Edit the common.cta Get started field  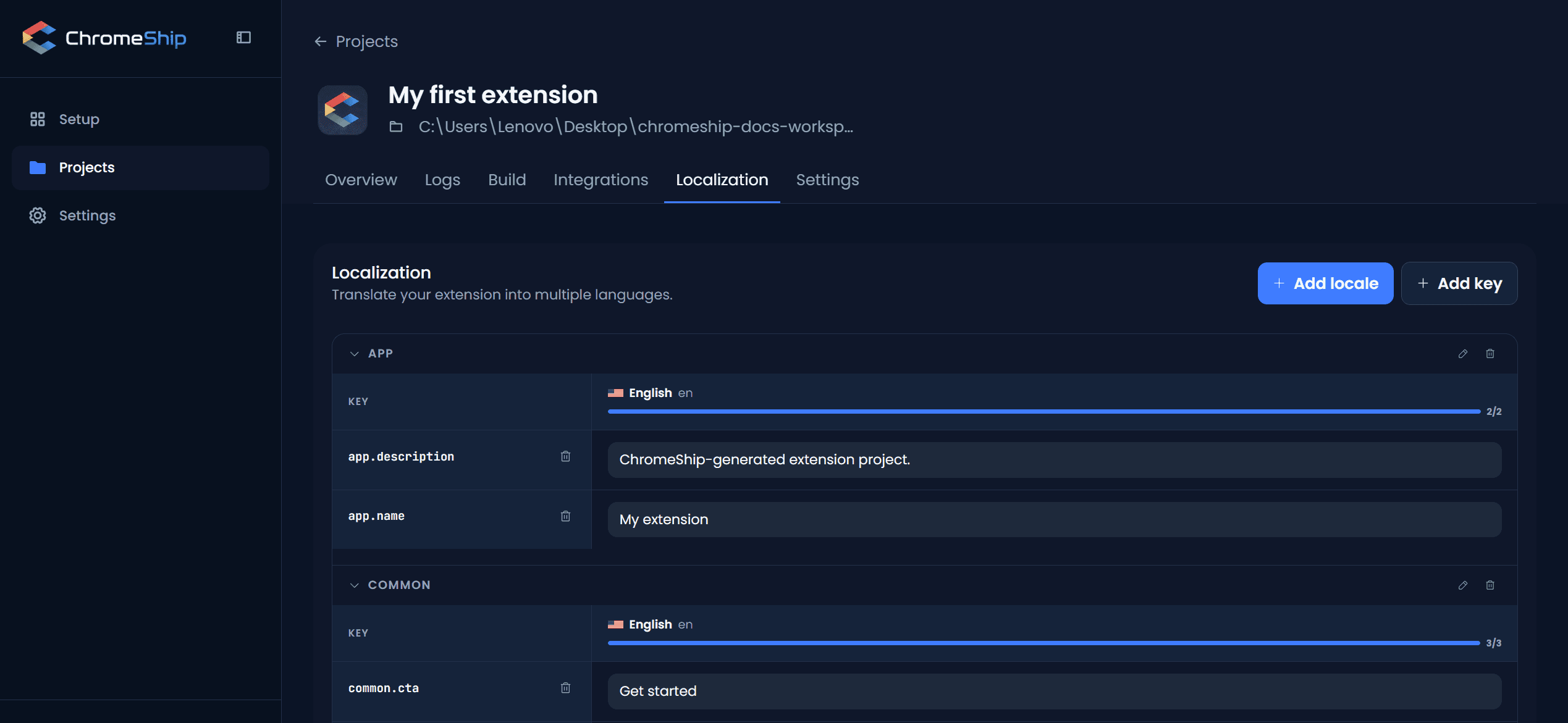[1055, 692]
